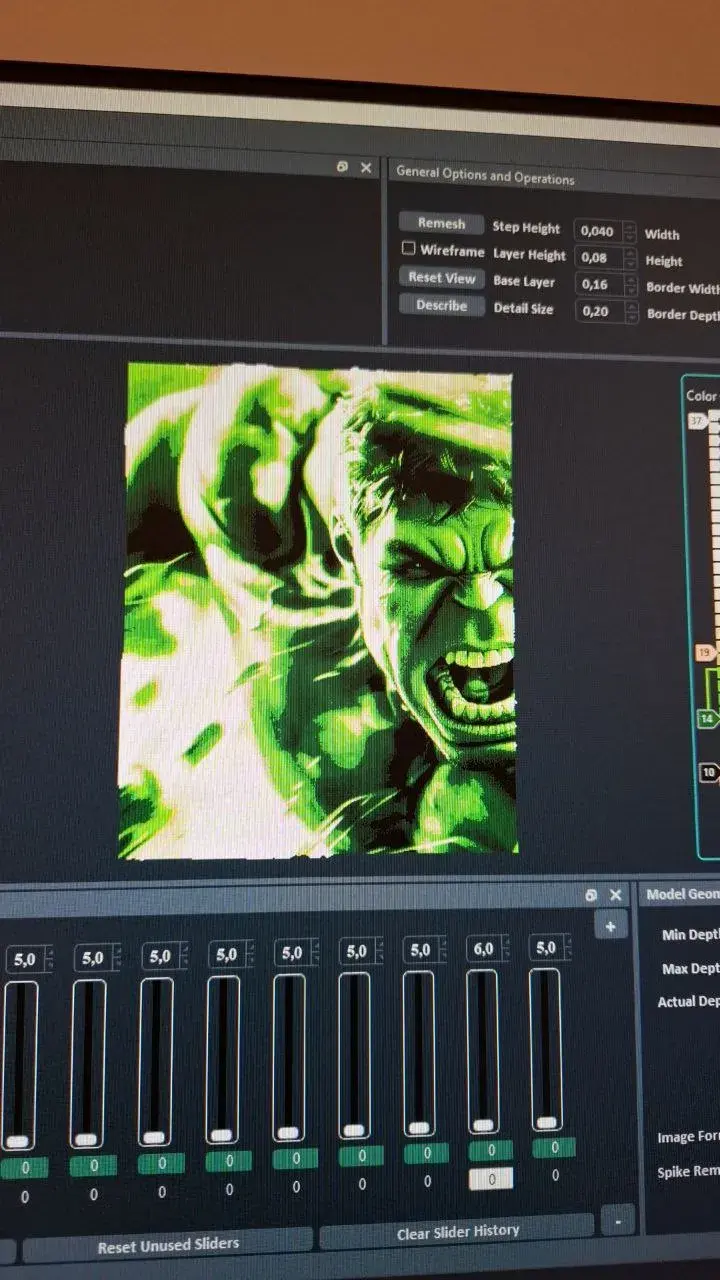The image size is (720, 1280).
Task: Click the Border Width label
Action: pyautogui.click(x=682, y=288)
